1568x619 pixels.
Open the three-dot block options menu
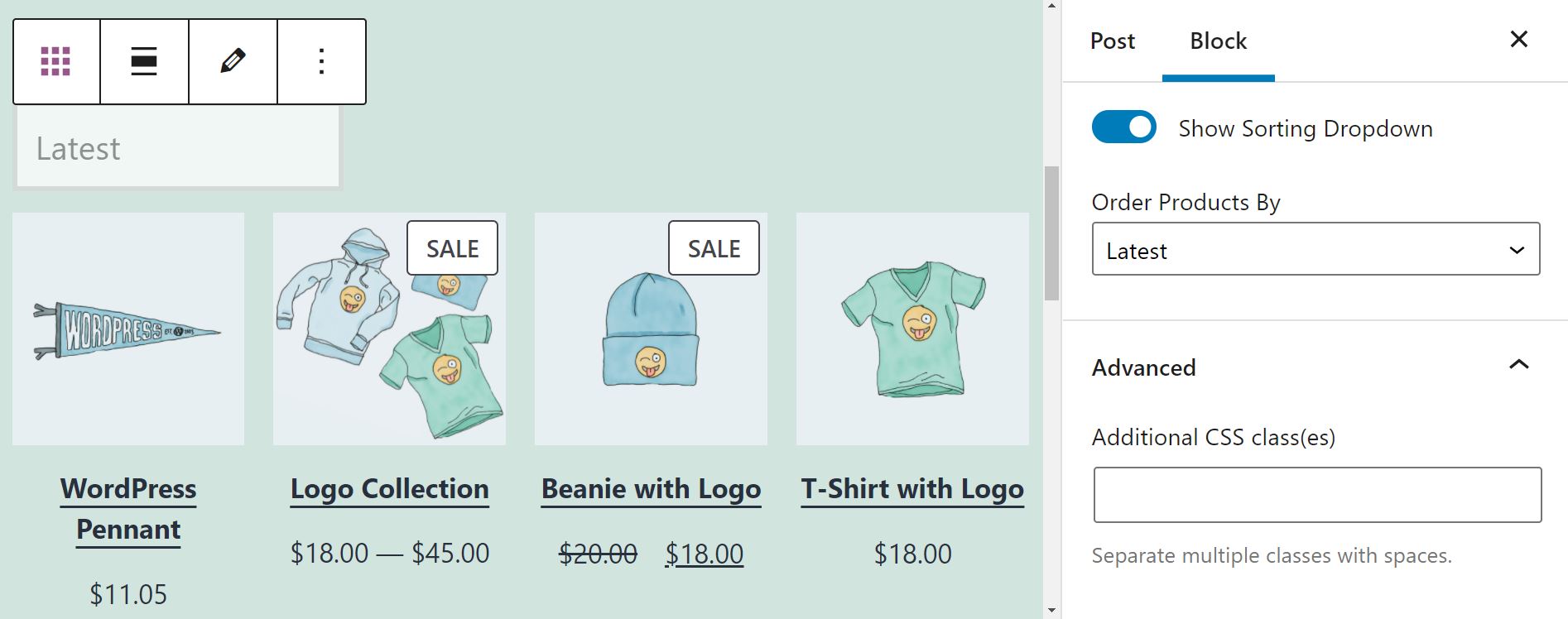[x=321, y=61]
